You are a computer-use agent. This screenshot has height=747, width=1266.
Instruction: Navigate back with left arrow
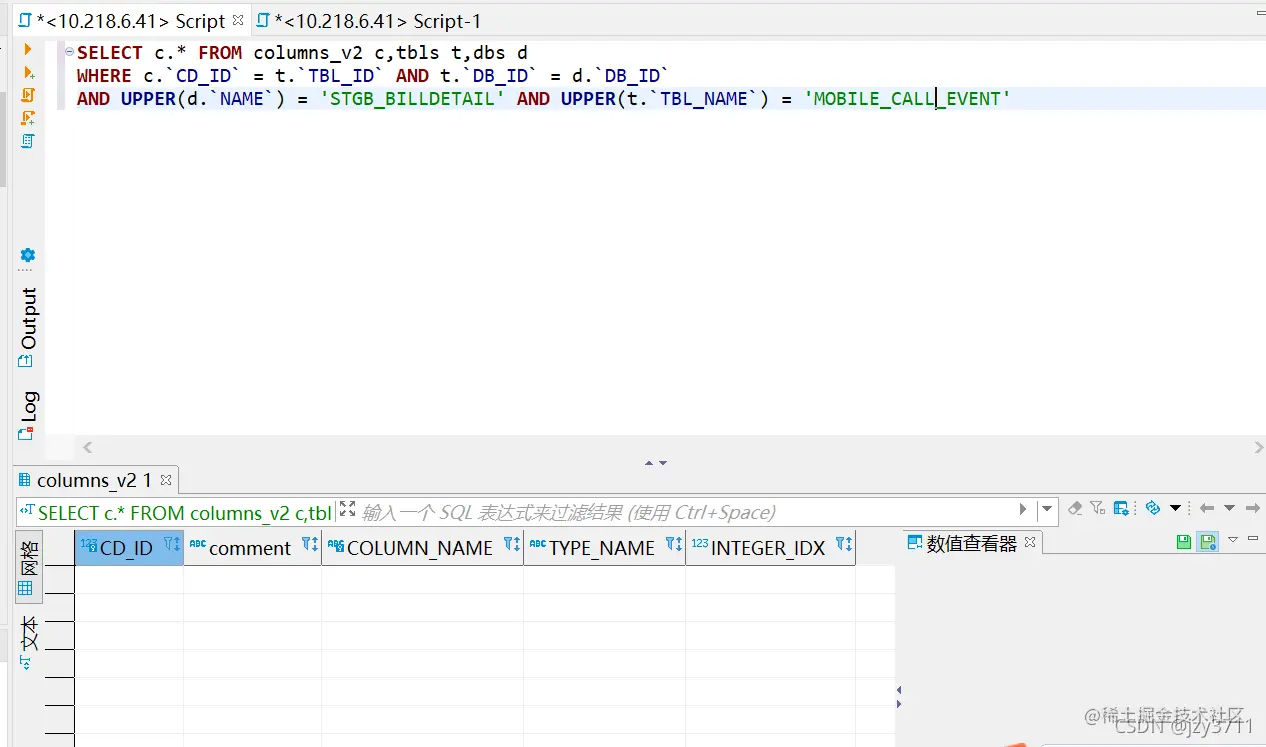coord(1206,508)
